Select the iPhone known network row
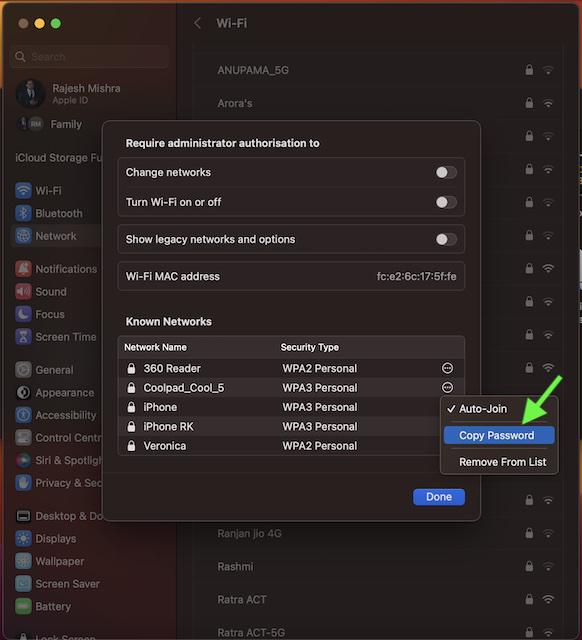 tap(280, 407)
